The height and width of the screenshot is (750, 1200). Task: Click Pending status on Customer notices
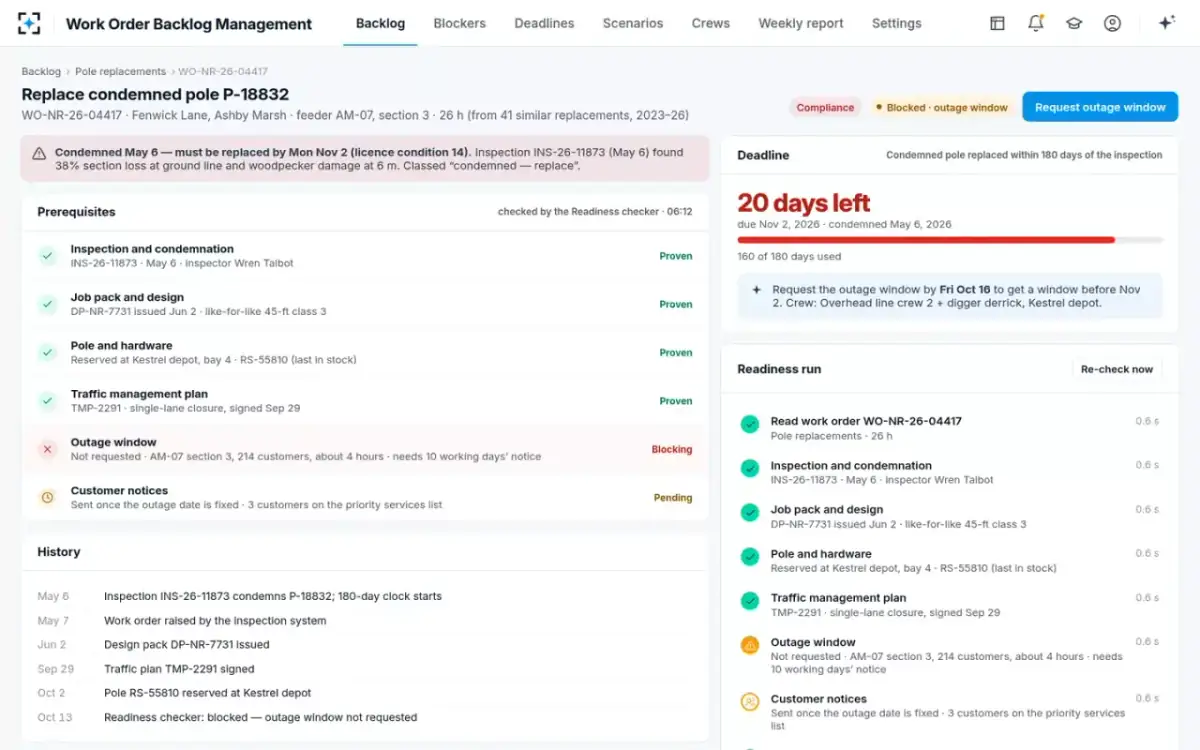(x=673, y=497)
